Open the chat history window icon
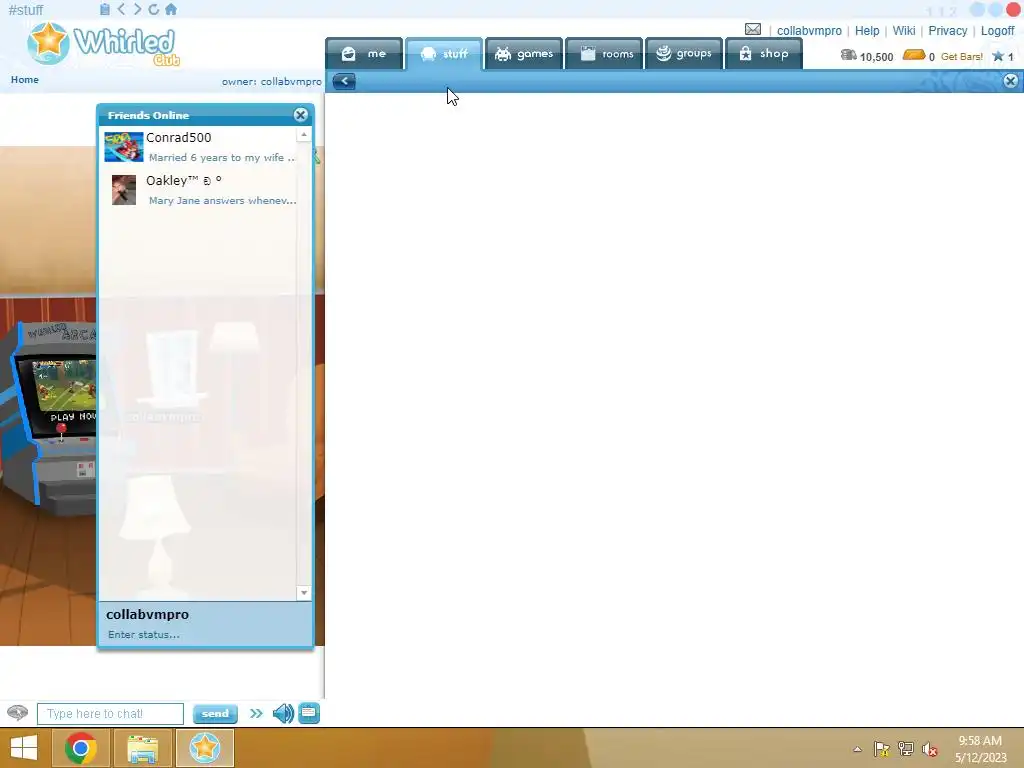 (x=309, y=713)
